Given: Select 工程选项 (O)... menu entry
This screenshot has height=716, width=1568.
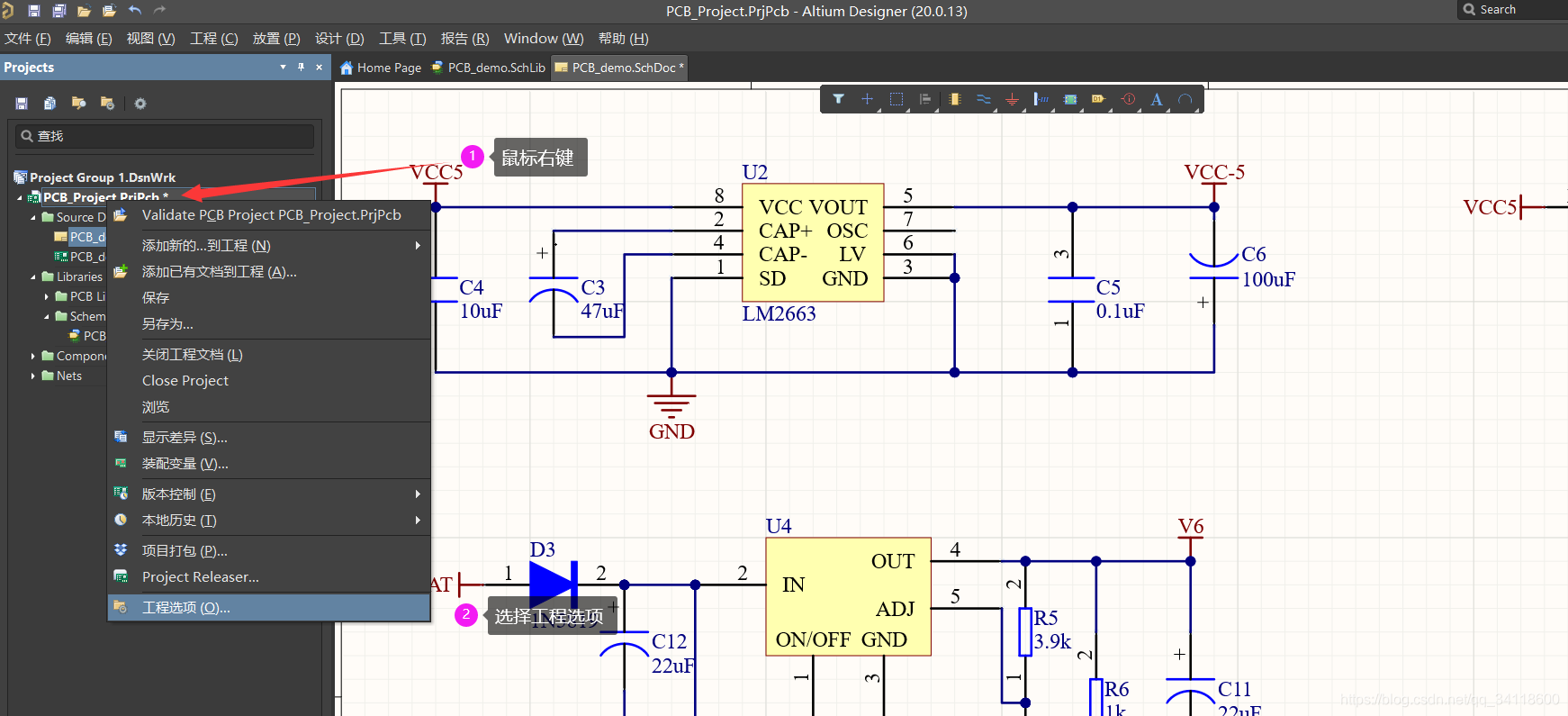Looking at the screenshot, I should click(268, 607).
